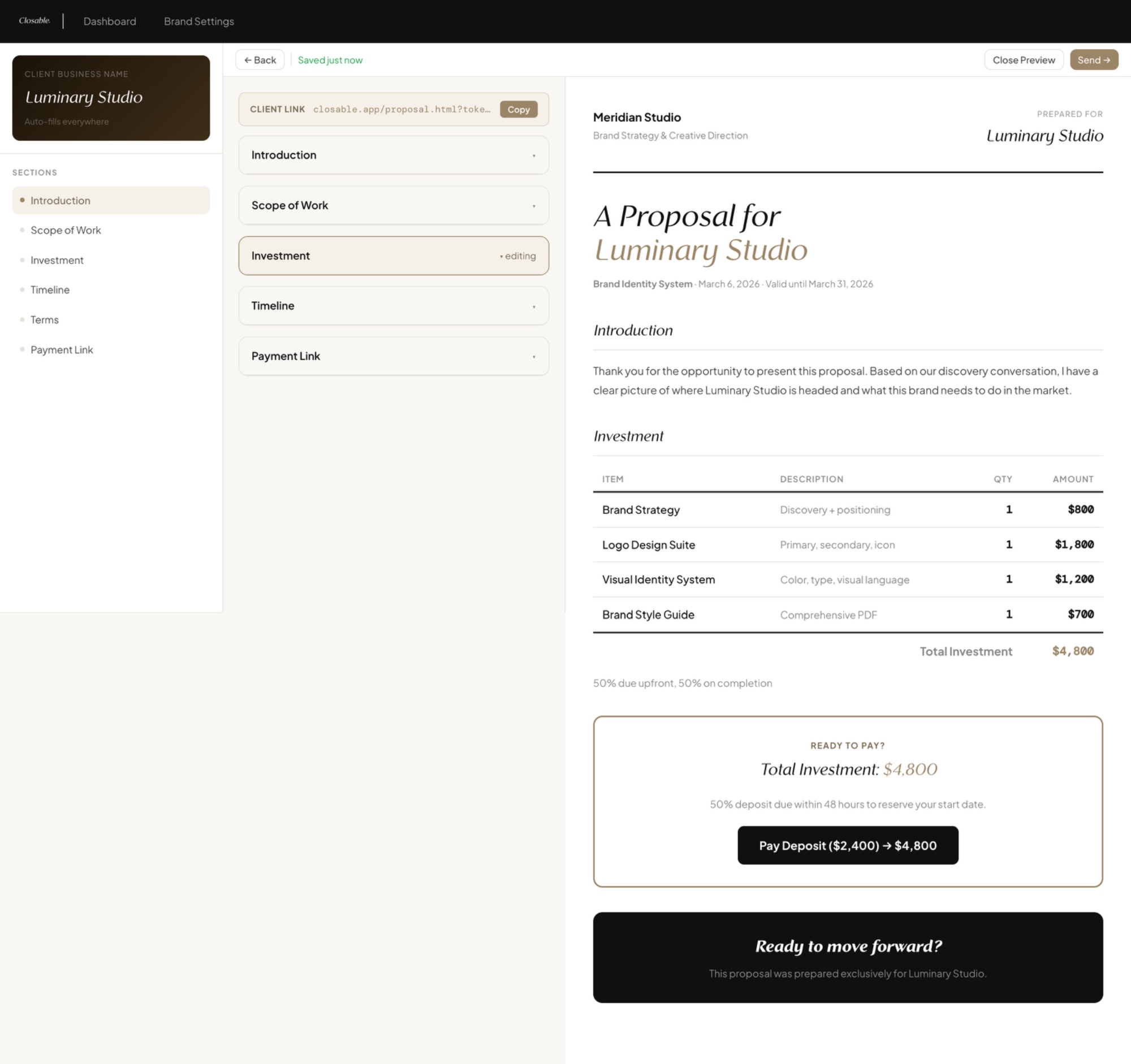
Task: Copy the client link
Action: point(517,110)
